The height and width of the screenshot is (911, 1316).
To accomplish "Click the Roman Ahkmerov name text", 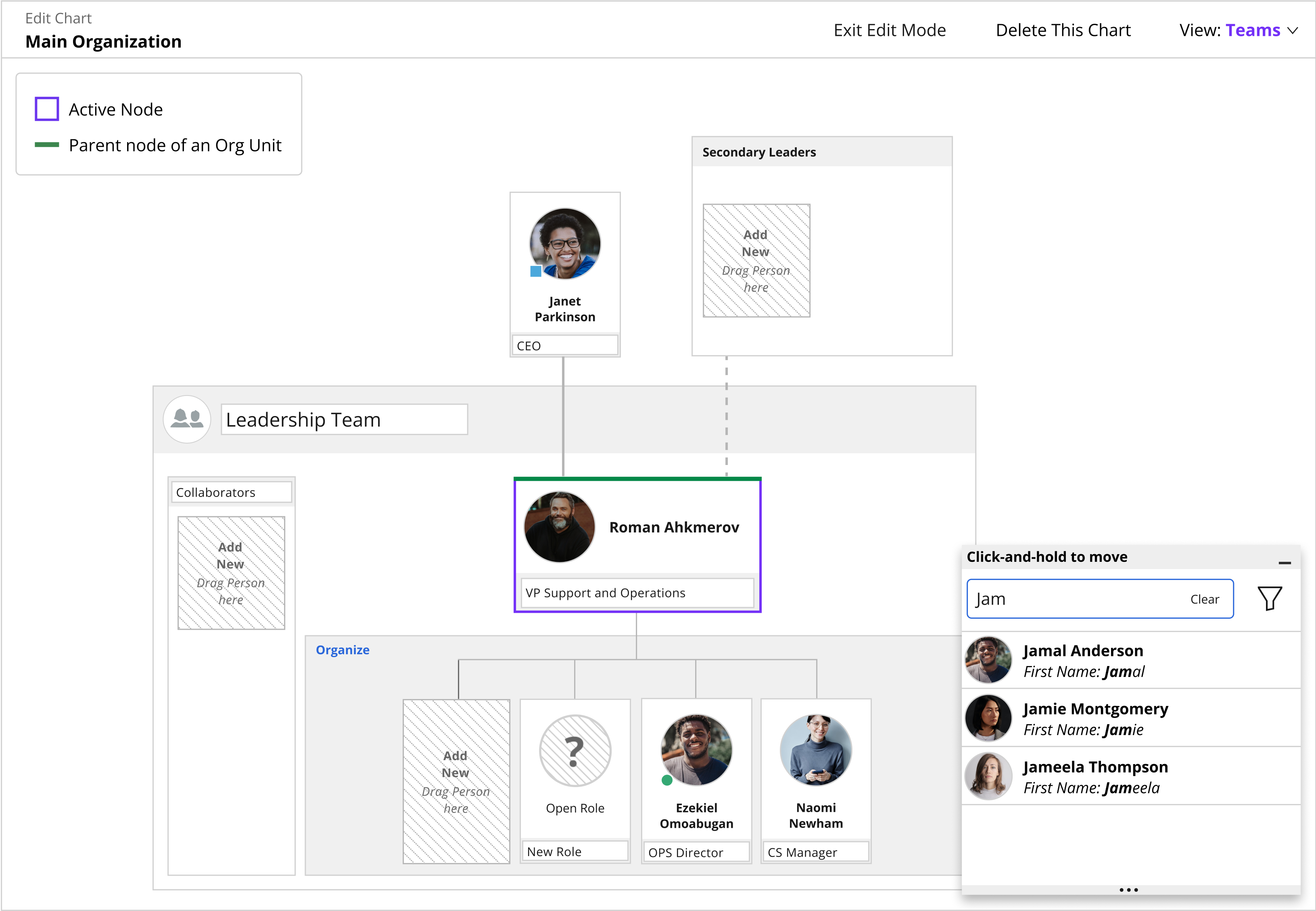I will [x=674, y=527].
